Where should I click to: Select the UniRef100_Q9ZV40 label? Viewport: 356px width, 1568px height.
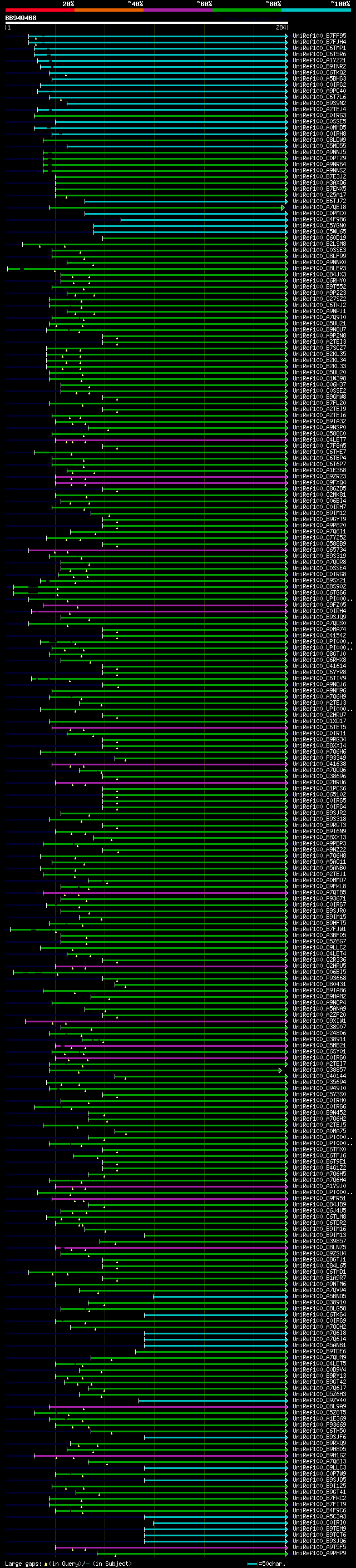coord(319,1400)
